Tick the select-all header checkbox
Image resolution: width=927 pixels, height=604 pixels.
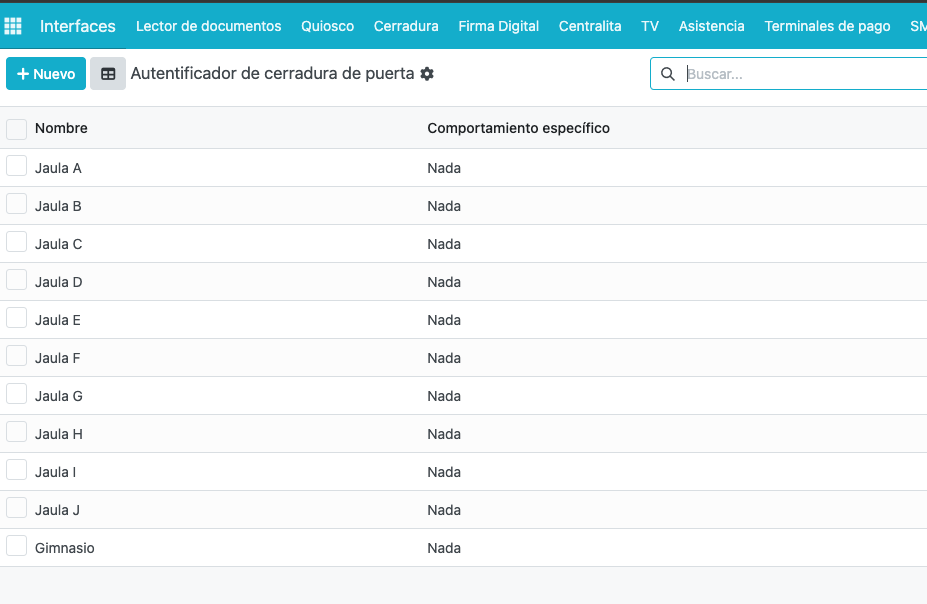coord(17,129)
